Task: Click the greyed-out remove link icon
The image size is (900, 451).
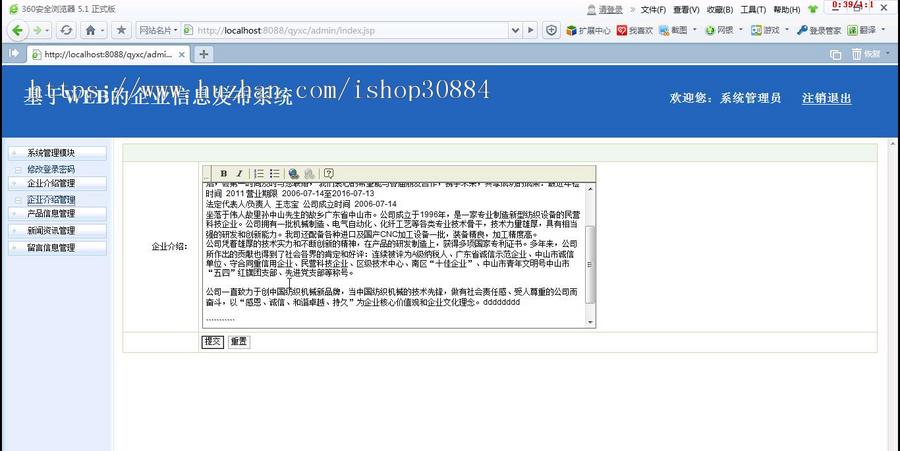Action: pyautogui.click(x=309, y=173)
